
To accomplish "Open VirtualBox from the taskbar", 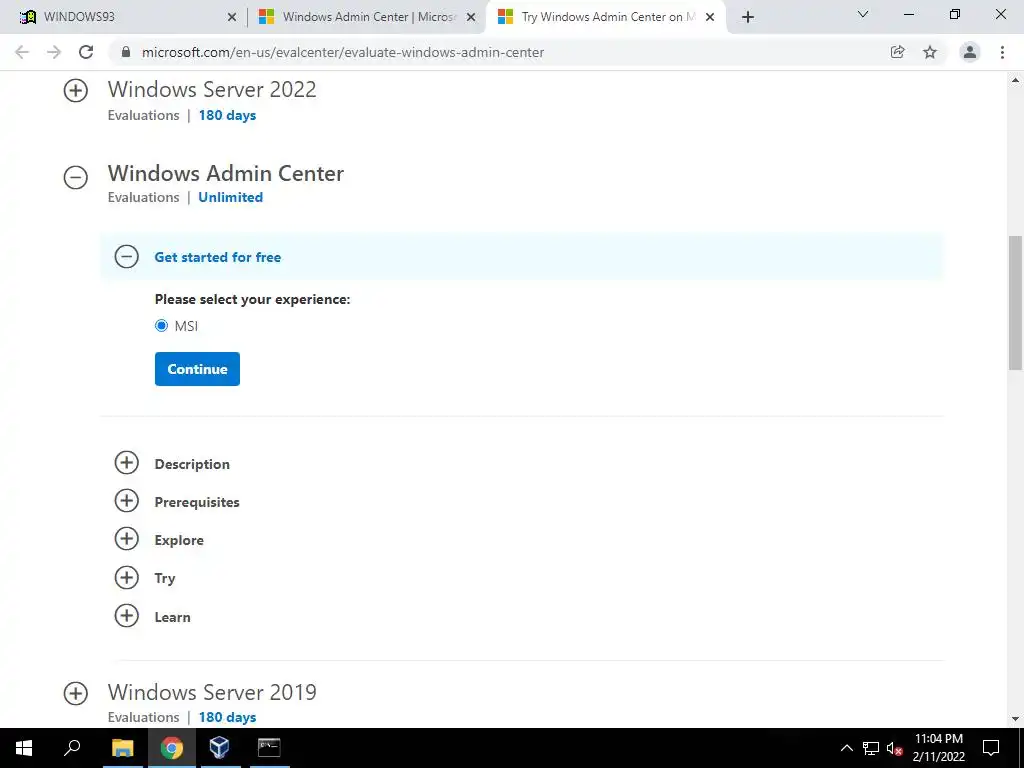I will point(219,748).
